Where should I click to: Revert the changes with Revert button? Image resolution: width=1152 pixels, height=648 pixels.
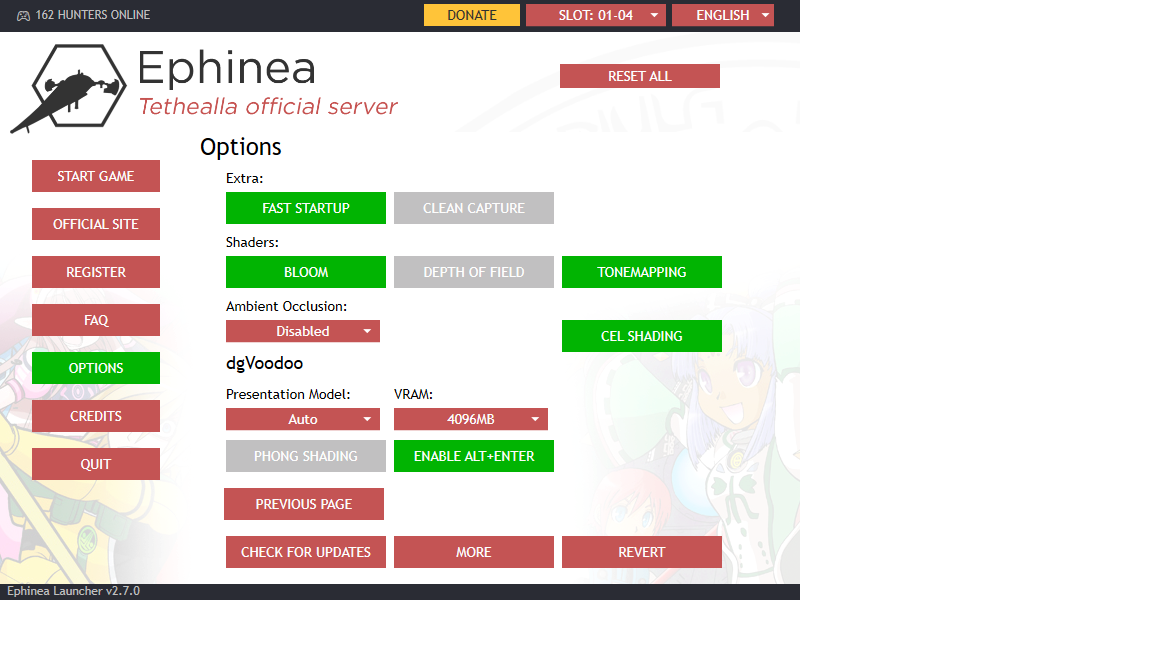click(x=641, y=552)
